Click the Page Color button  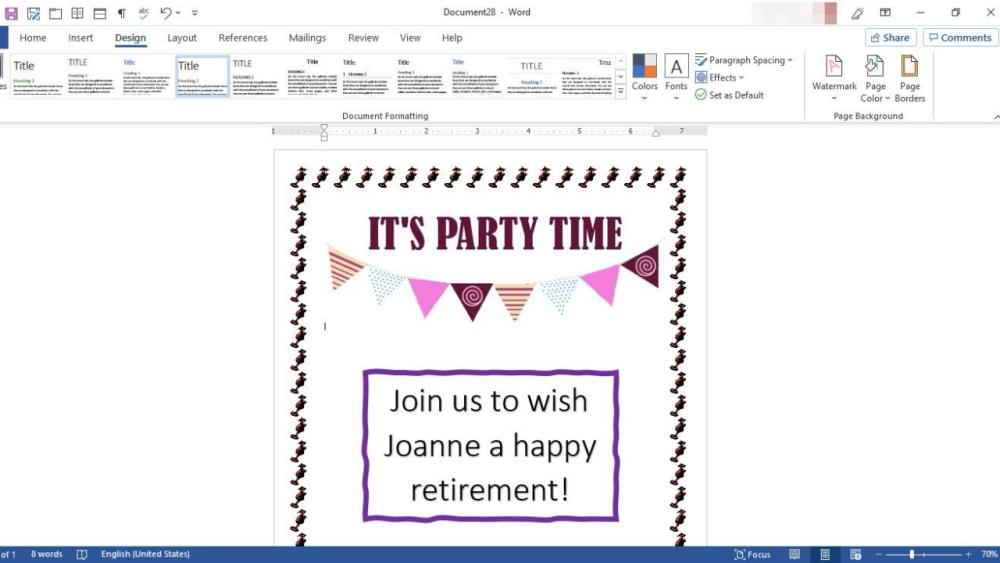pyautogui.click(x=874, y=77)
